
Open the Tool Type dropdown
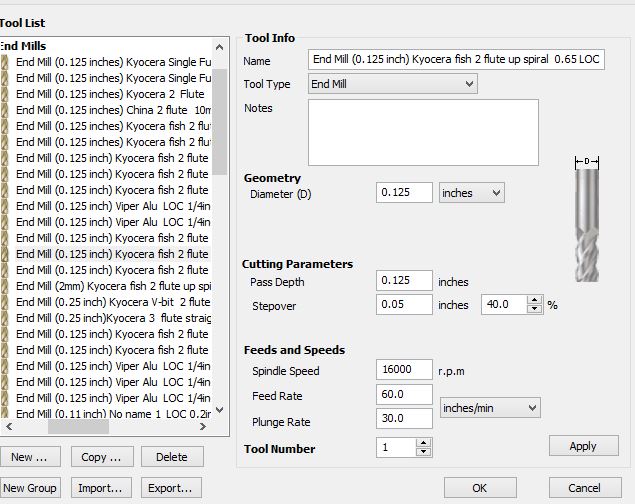[x=392, y=85]
